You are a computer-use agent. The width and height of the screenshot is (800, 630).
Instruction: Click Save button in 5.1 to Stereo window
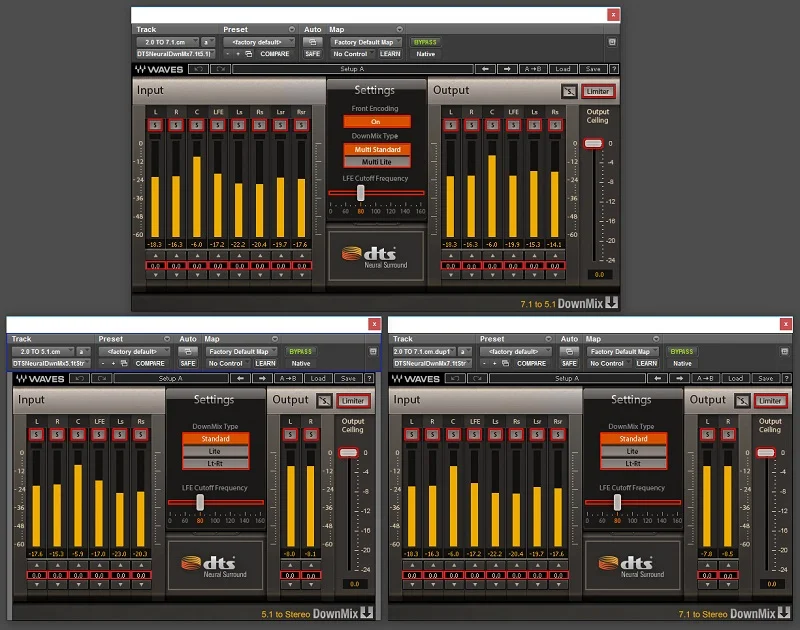point(348,379)
